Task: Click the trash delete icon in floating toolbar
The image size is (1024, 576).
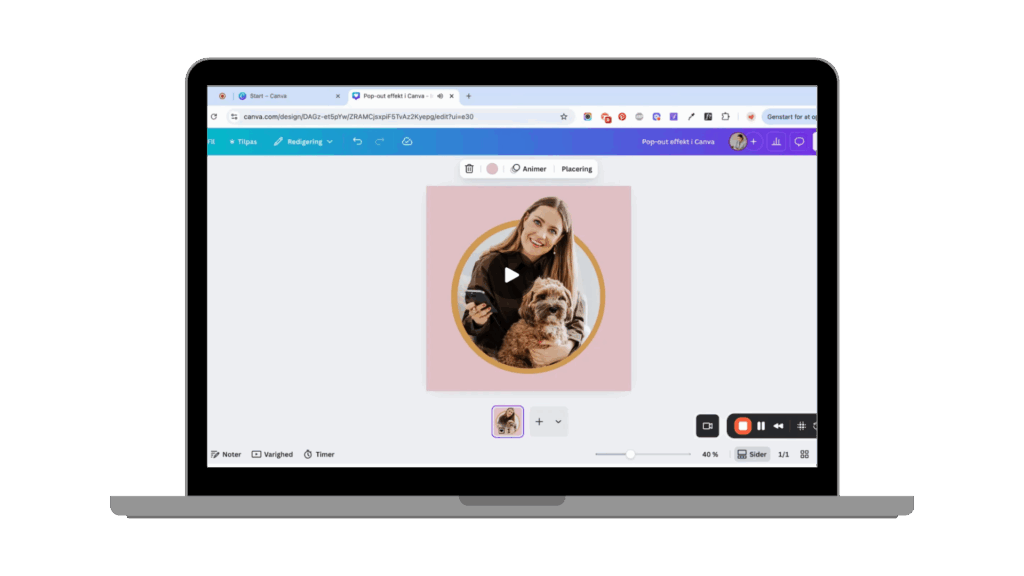Action: click(469, 169)
